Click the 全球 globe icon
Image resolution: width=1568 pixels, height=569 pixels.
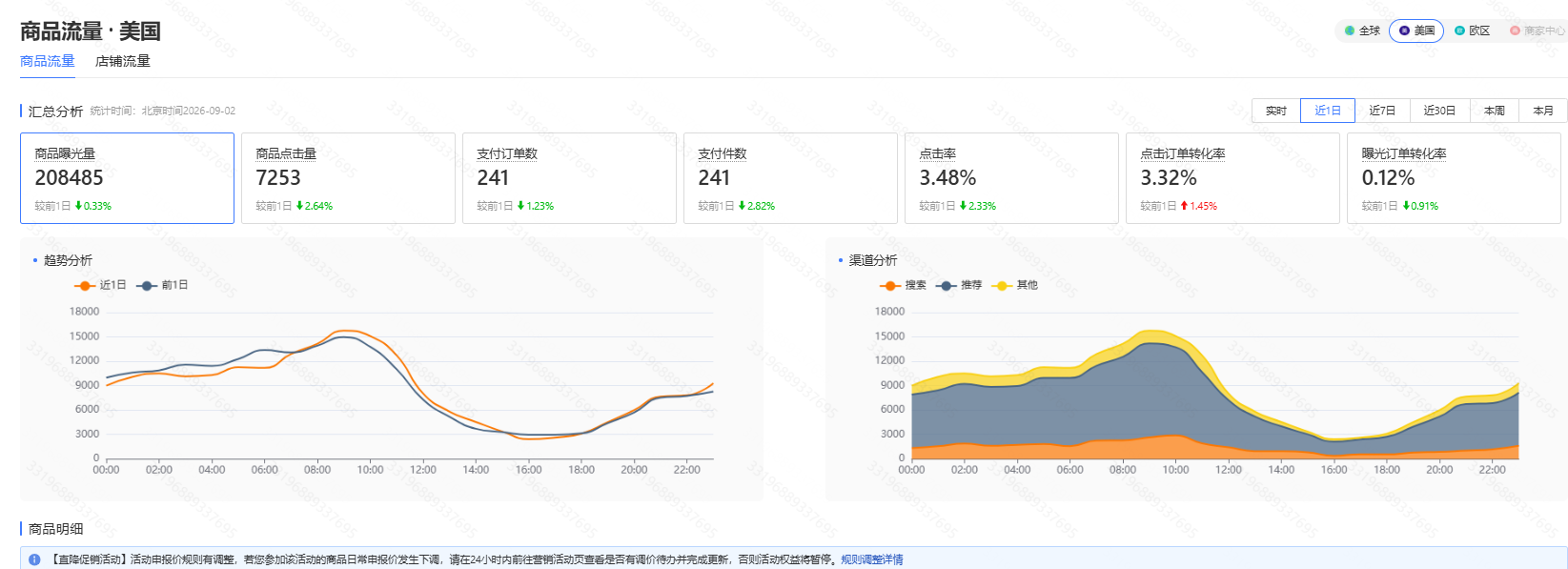[x=1349, y=30]
